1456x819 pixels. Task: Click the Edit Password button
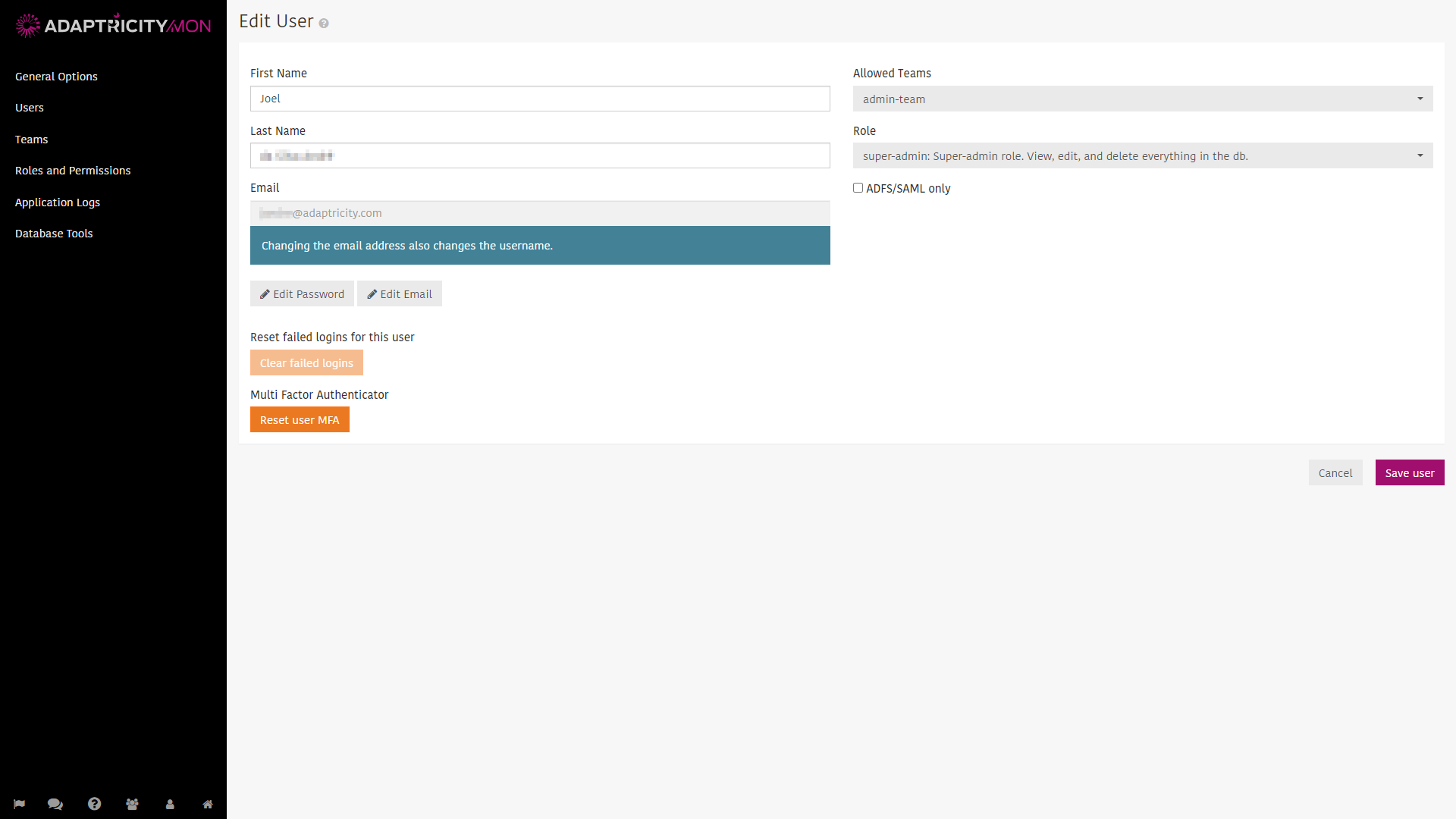pyautogui.click(x=302, y=293)
